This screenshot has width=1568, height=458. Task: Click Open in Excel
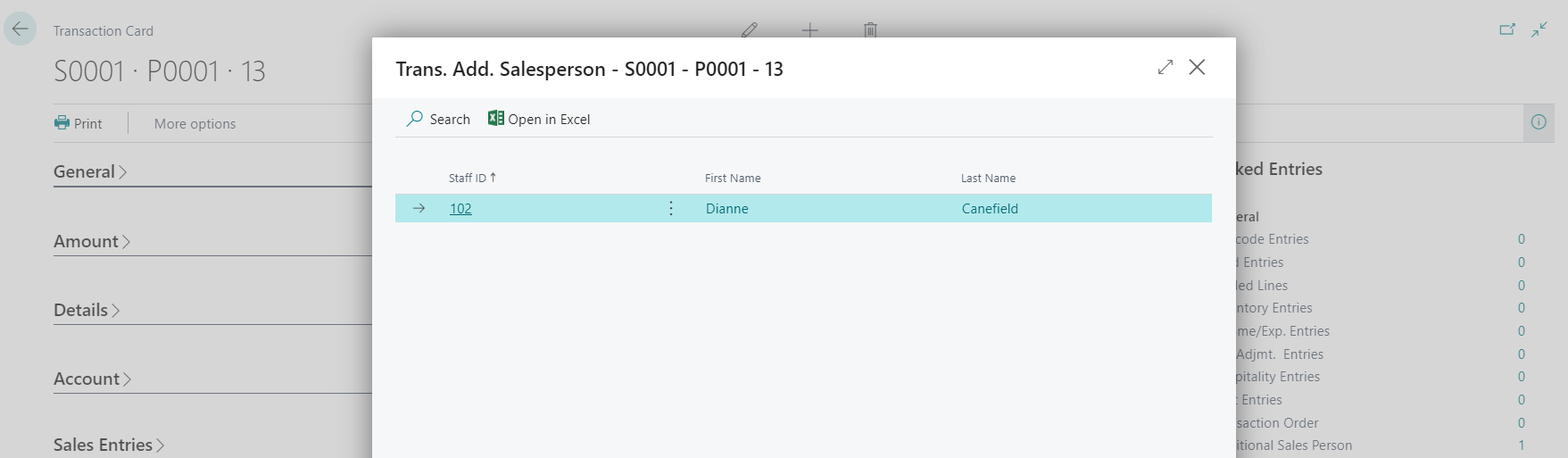(x=539, y=119)
